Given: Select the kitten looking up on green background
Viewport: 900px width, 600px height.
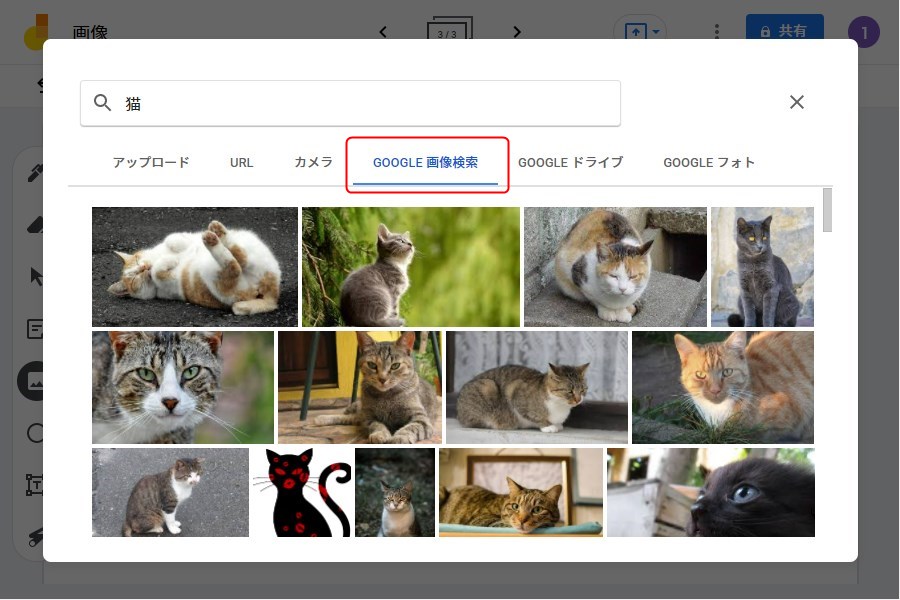Looking at the screenshot, I should 411,267.
